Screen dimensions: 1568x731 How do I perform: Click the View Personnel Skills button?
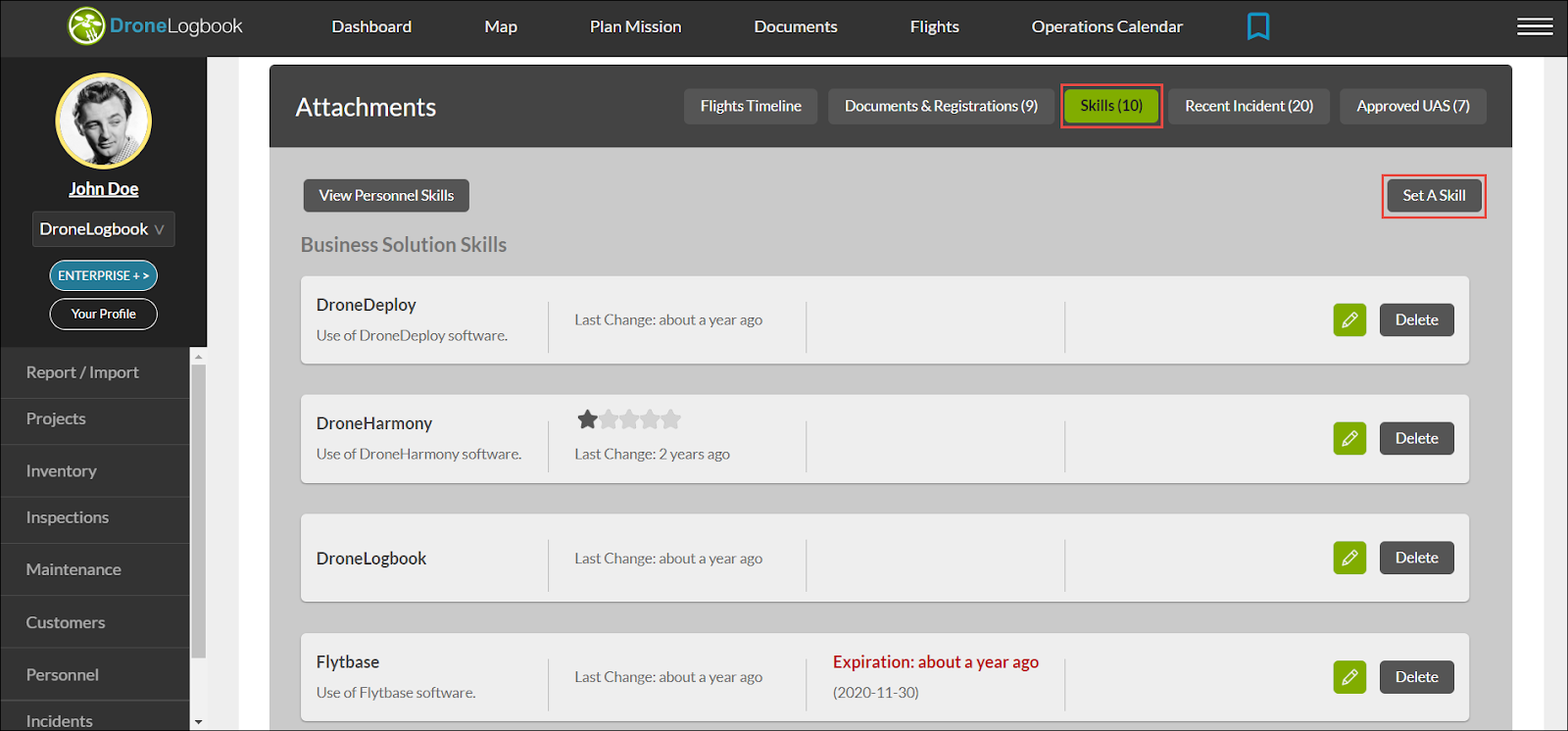pyautogui.click(x=386, y=195)
